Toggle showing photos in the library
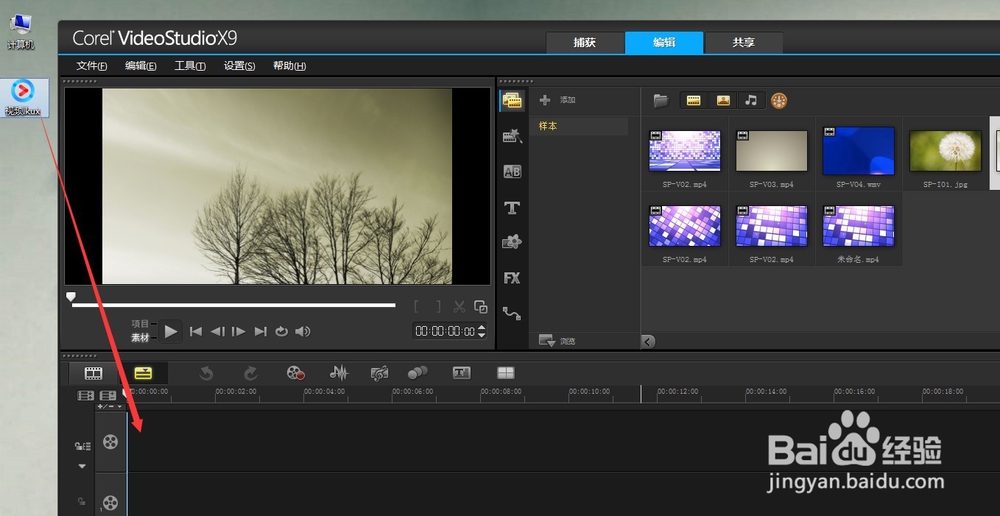 point(723,100)
